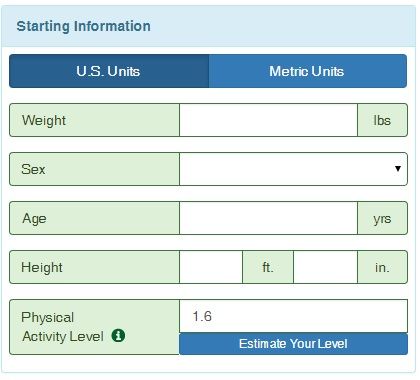Screen dimensions: 420x380
Task: Click the Weight field label
Action: pos(44,120)
